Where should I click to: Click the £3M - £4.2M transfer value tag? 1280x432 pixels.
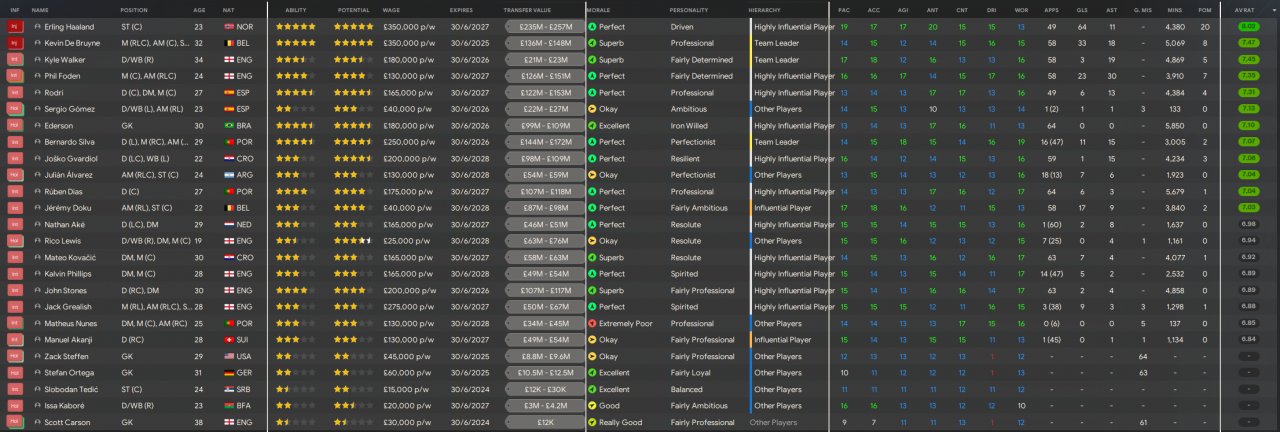pyautogui.click(x=546, y=406)
